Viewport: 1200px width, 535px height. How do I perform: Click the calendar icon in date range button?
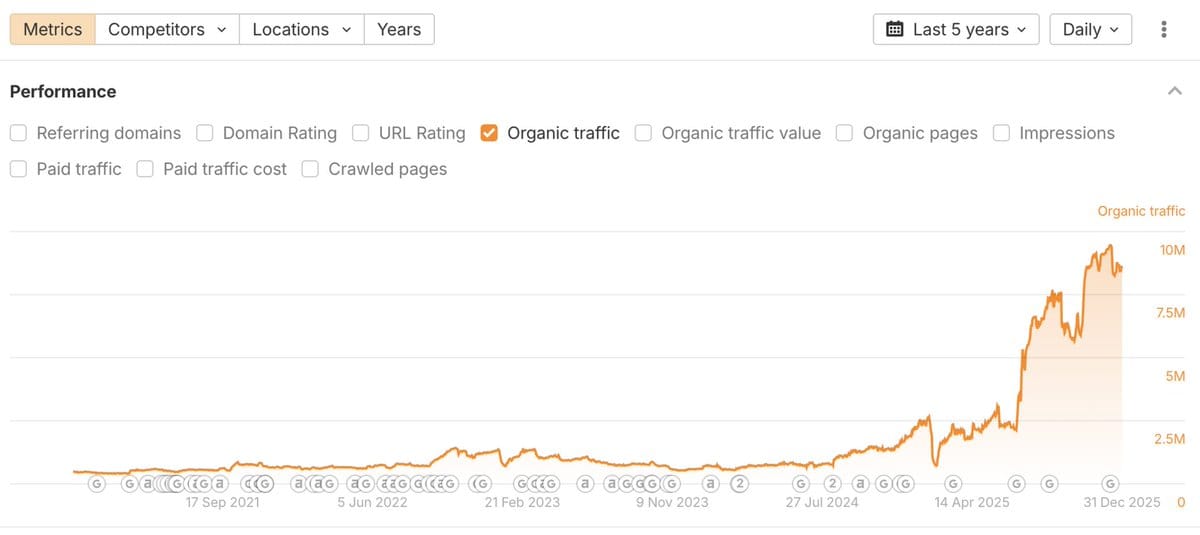(x=895, y=29)
